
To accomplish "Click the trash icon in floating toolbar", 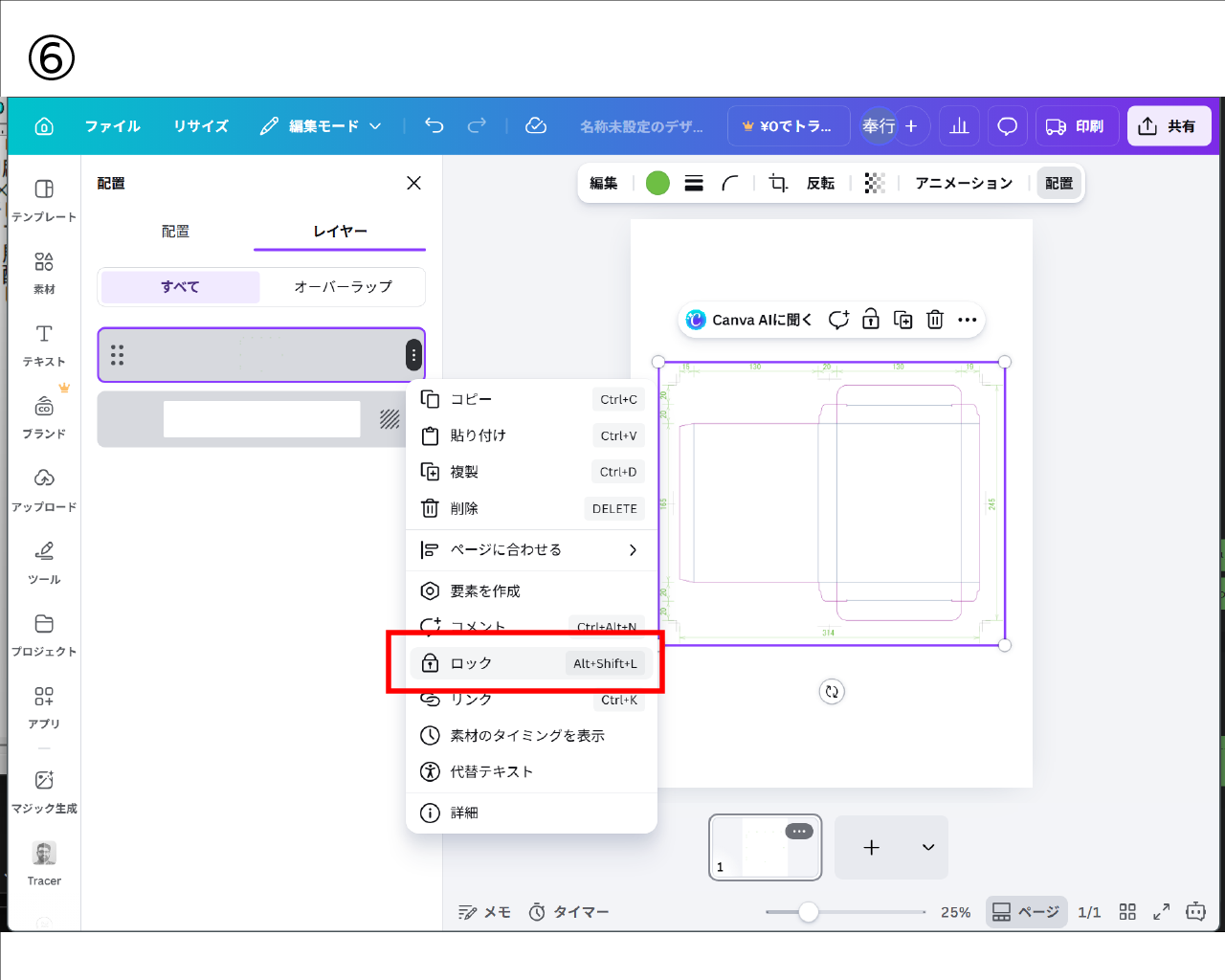I will pos(935,320).
